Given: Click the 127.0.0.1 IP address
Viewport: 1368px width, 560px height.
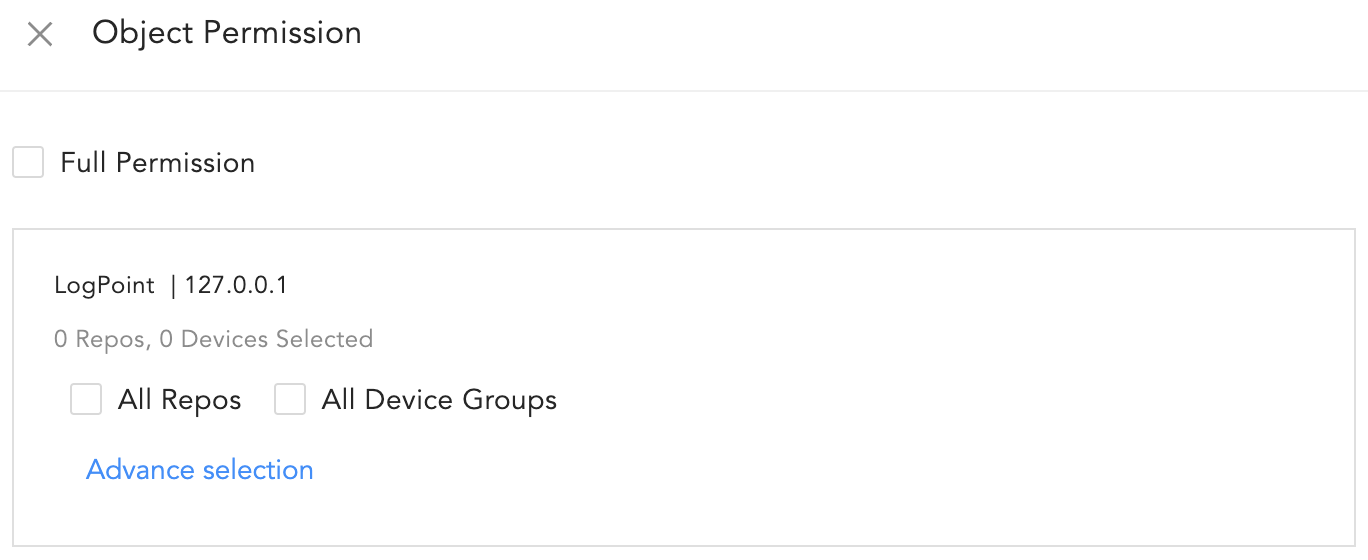Looking at the screenshot, I should point(236,286).
